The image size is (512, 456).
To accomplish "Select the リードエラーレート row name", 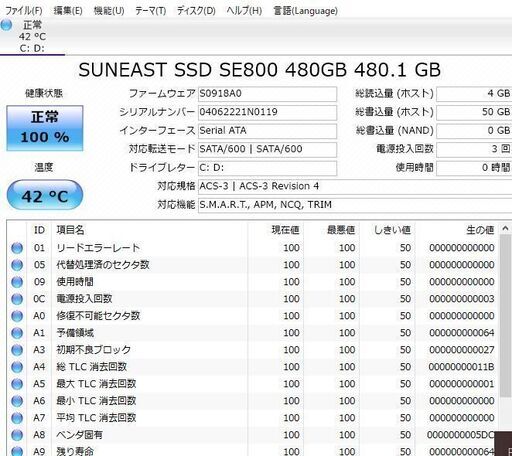I will tap(98, 248).
